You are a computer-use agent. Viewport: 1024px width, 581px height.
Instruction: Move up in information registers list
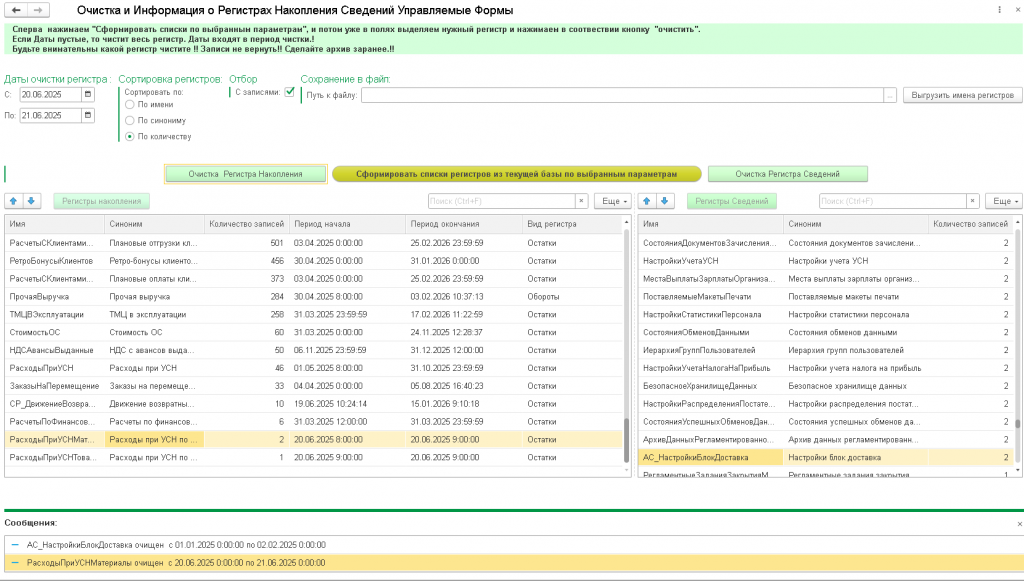coord(645,201)
